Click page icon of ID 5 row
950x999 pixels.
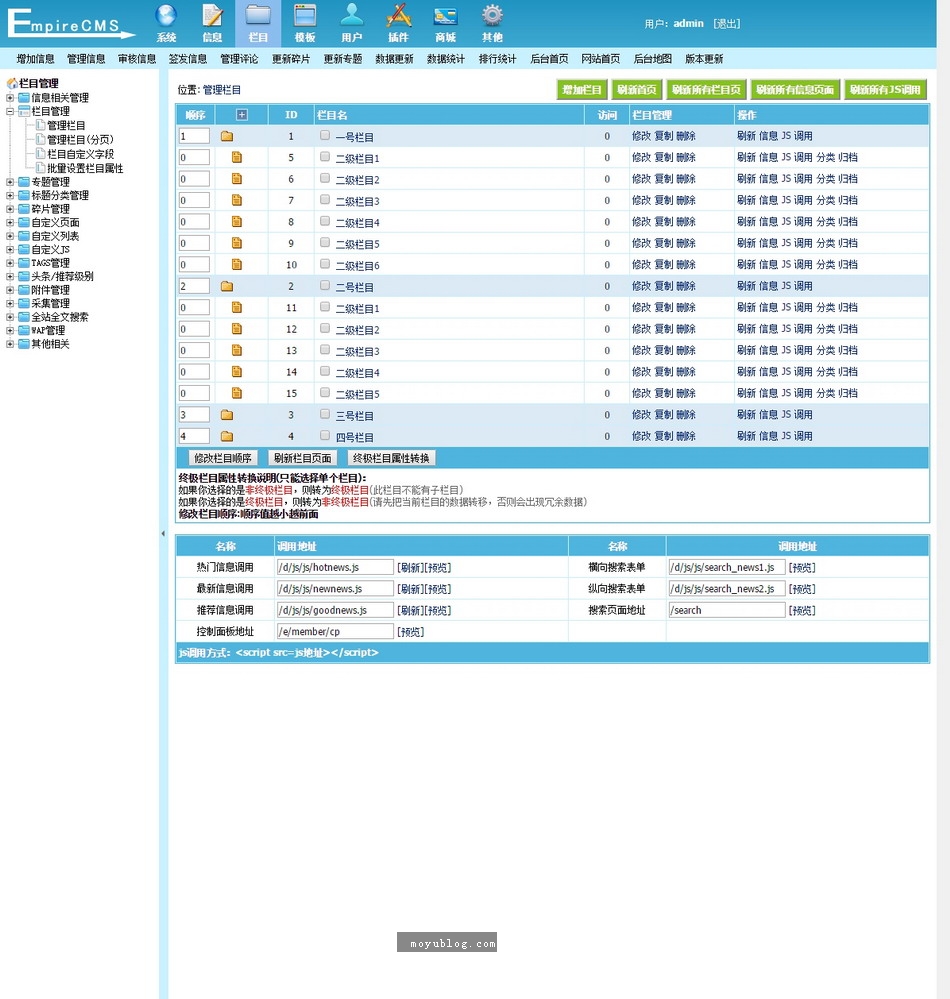point(236,157)
